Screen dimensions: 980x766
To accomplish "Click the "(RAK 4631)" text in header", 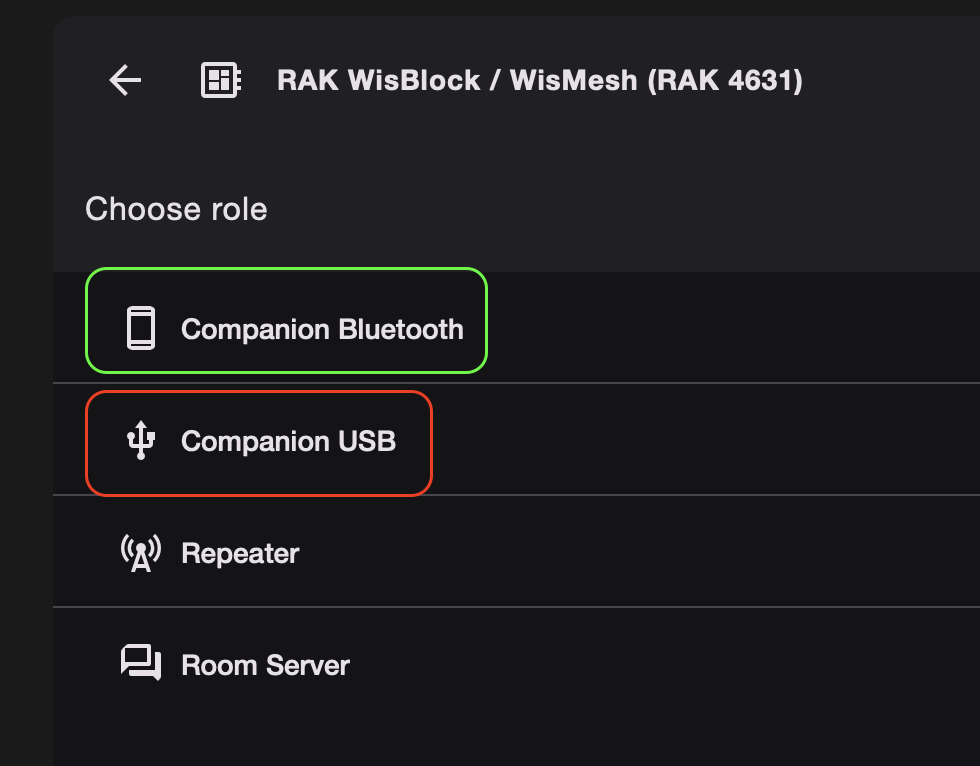I will pos(725,80).
